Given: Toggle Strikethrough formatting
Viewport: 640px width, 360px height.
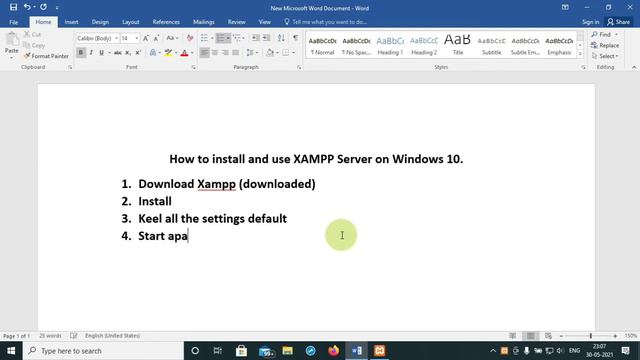Looking at the screenshot, I should 118,53.
